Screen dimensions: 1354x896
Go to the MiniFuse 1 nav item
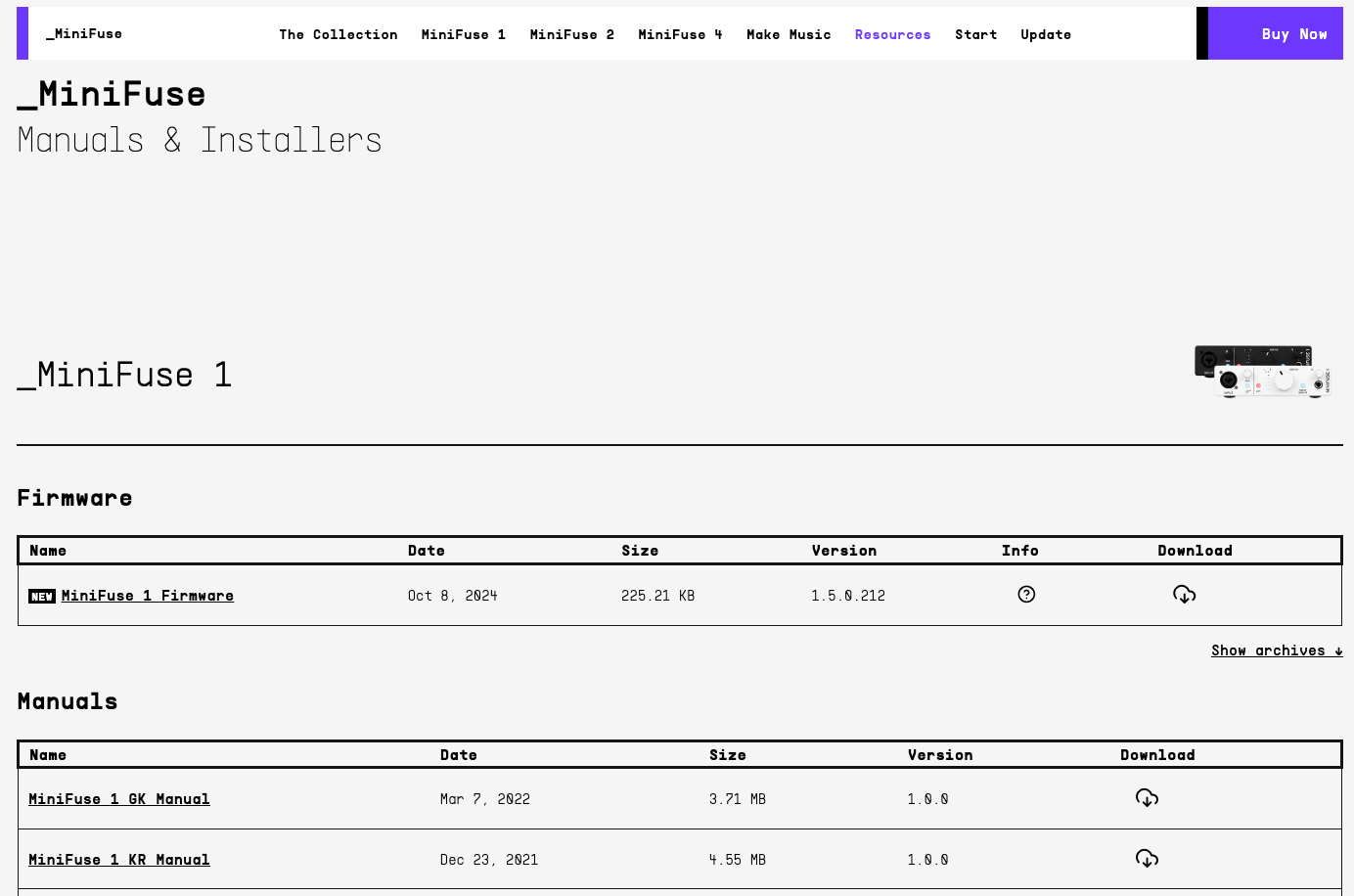click(x=463, y=34)
